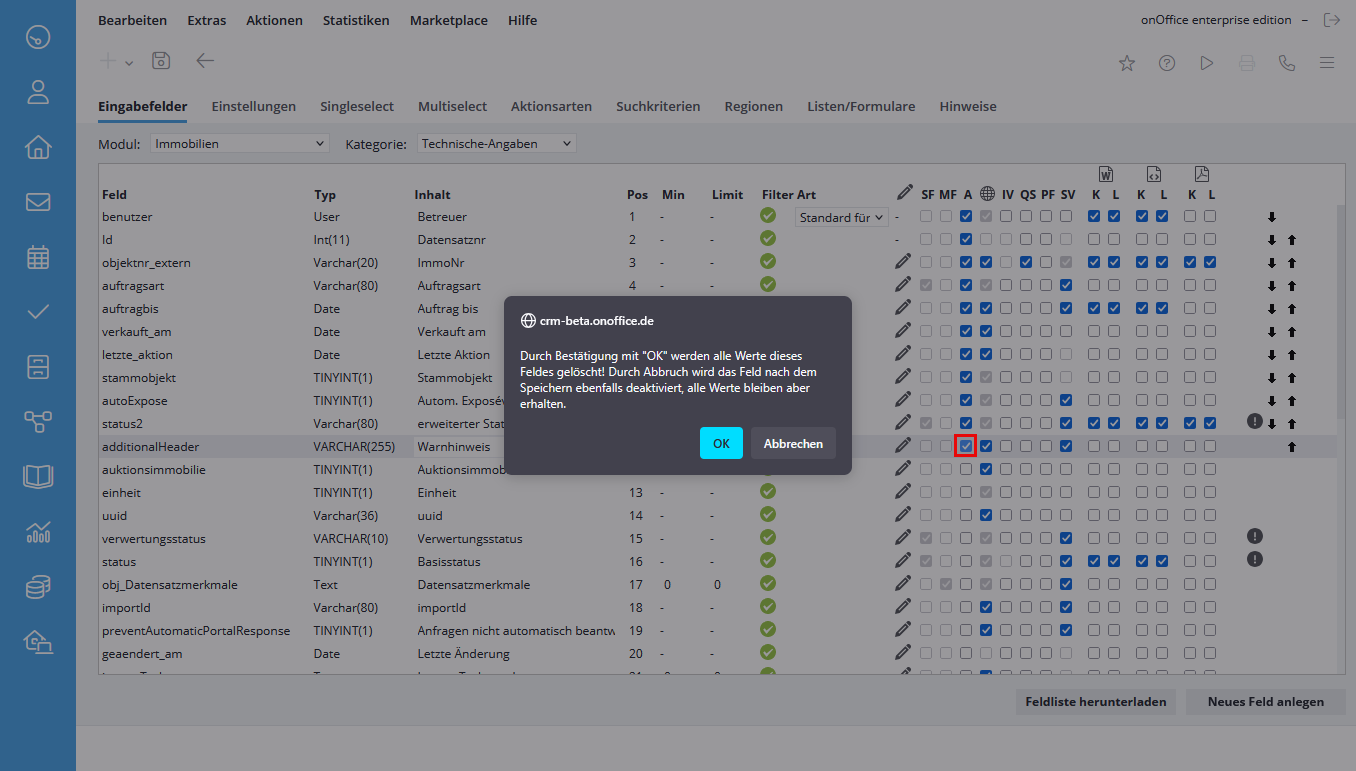Click the edit pencil for objektnr_extern row
The width and height of the screenshot is (1356, 771).
coord(904,262)
